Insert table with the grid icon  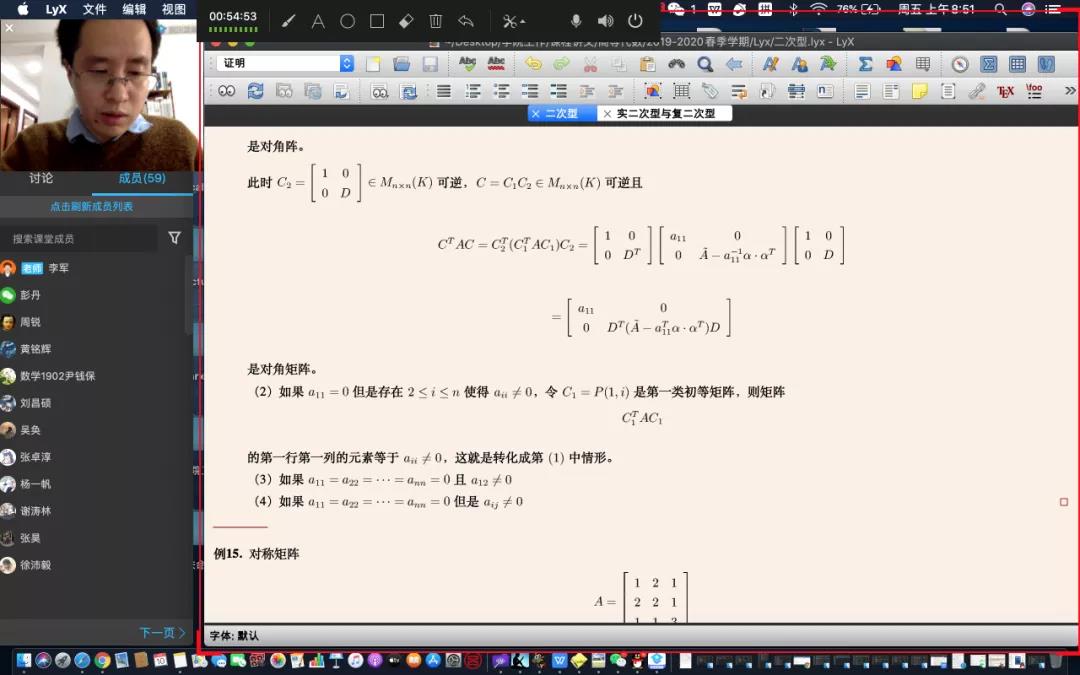pos(923,64)
